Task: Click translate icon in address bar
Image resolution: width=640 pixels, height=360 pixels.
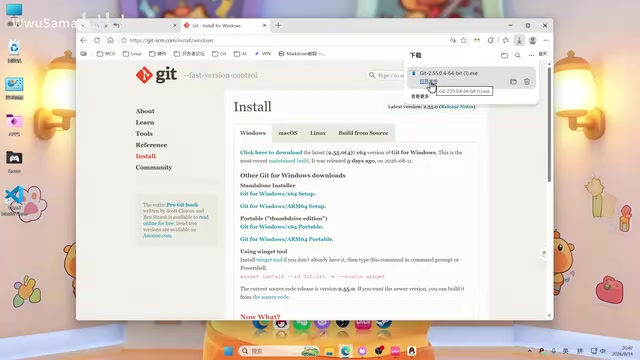Action: click(453, 40)
